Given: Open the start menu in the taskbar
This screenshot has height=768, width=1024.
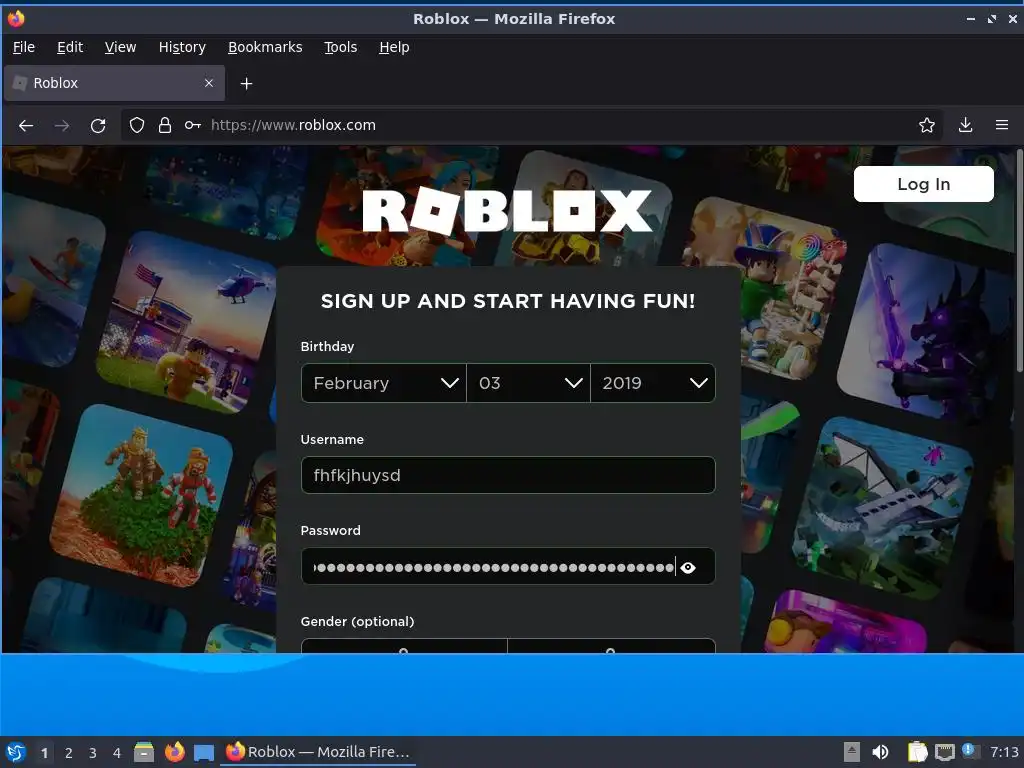Looking at the screenshot, I should tap(16, 752).
